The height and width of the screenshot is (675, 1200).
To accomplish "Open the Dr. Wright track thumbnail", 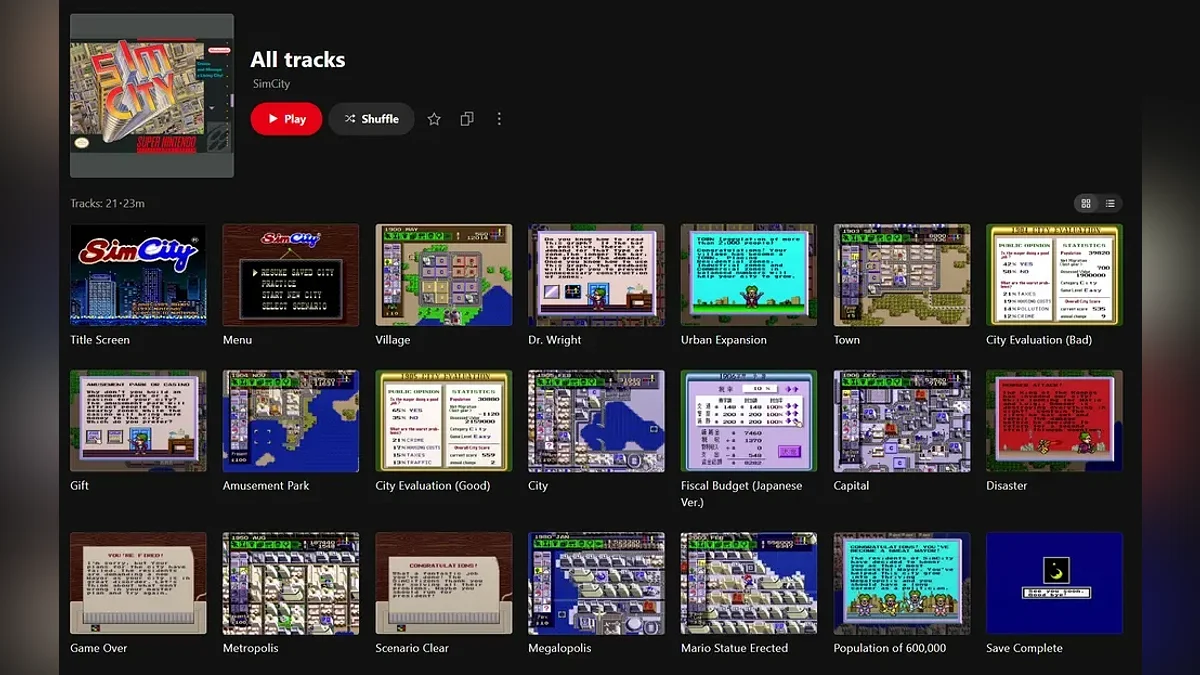I will point(596,275).
